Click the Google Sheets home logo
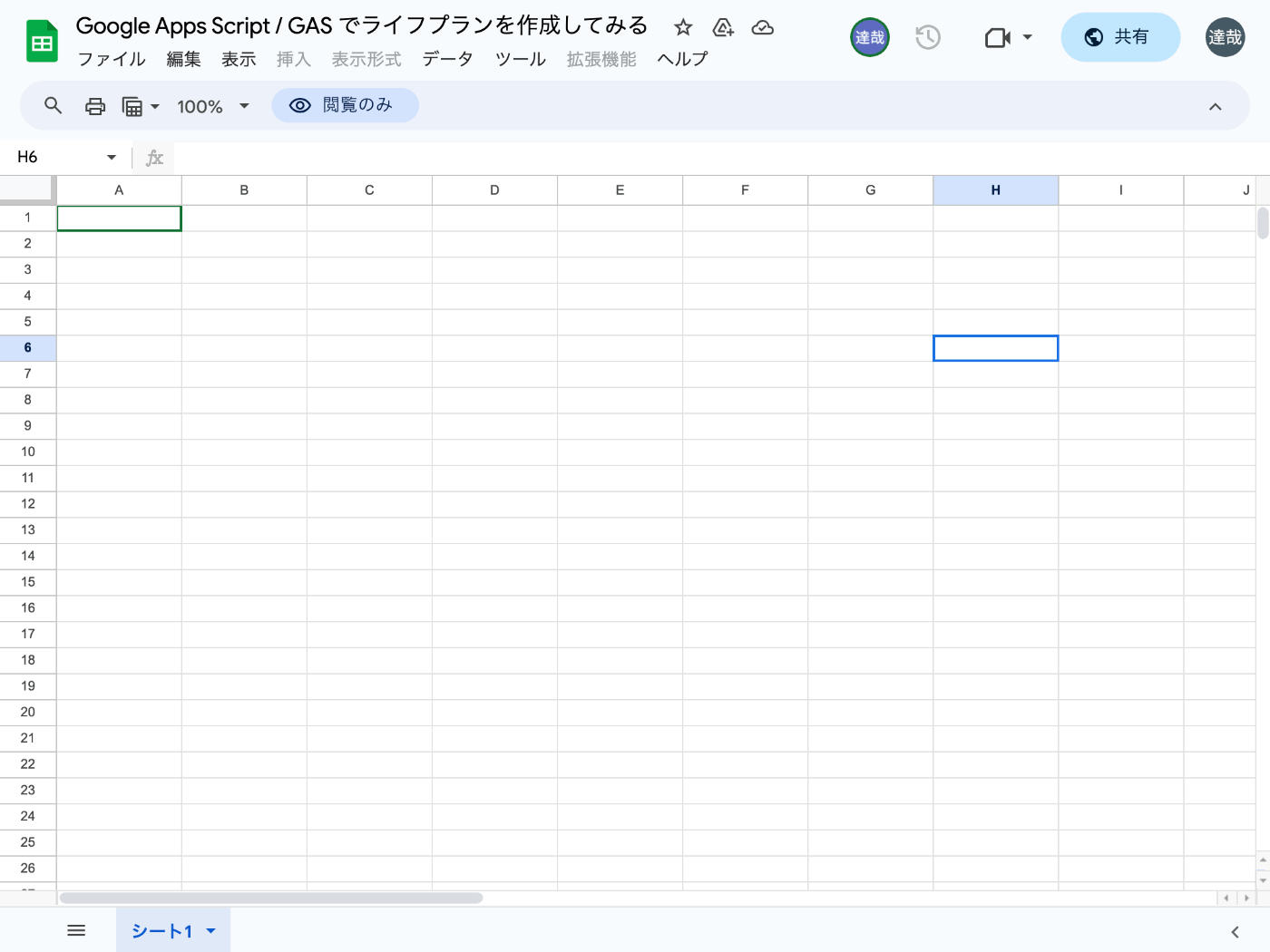 (x=42, y=41)
